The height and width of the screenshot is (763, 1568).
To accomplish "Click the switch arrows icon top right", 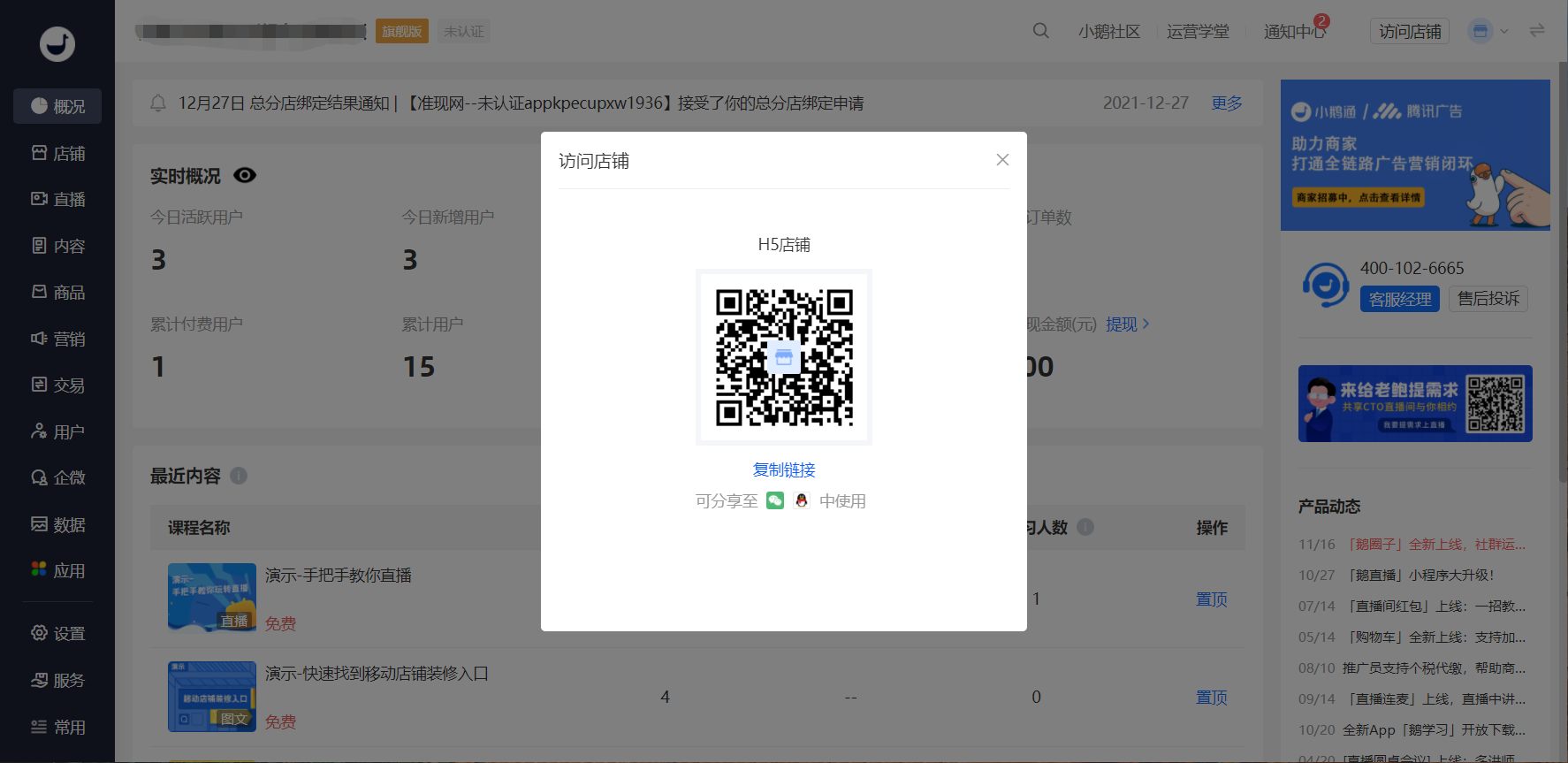I will [x=1537, y=31].
